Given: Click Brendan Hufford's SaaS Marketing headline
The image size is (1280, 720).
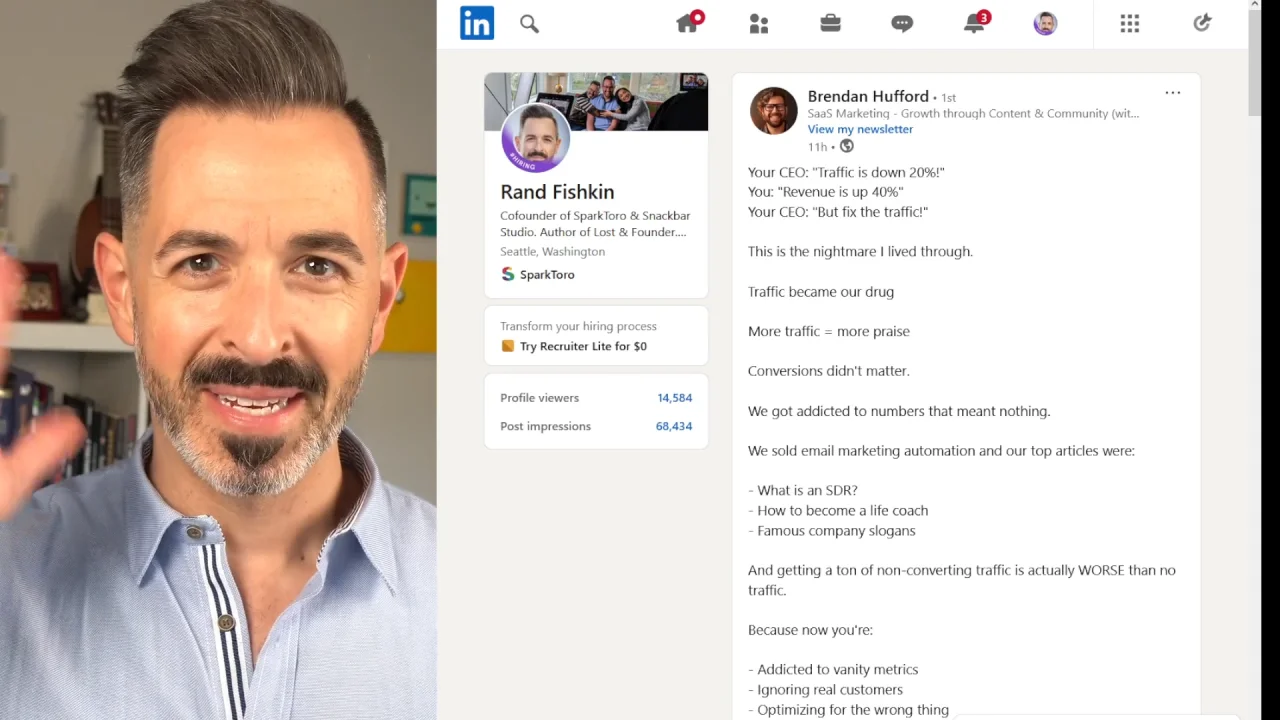Looking at the screenshot, I should pos(973,113).
